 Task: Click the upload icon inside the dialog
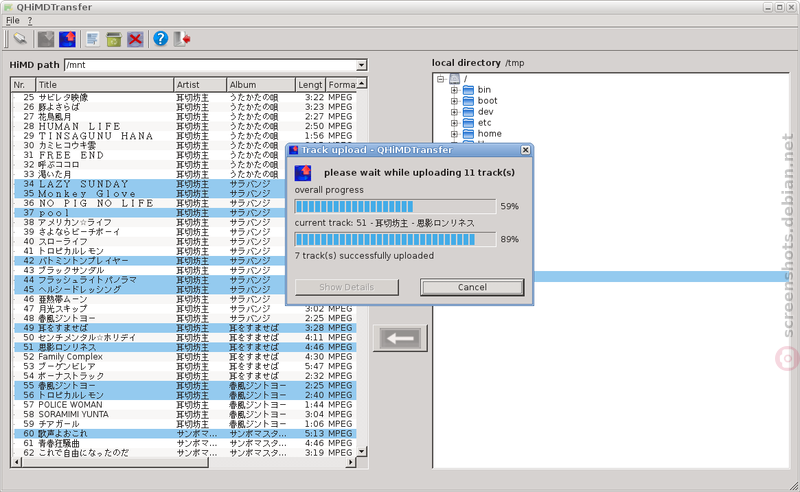click(303, 173)
